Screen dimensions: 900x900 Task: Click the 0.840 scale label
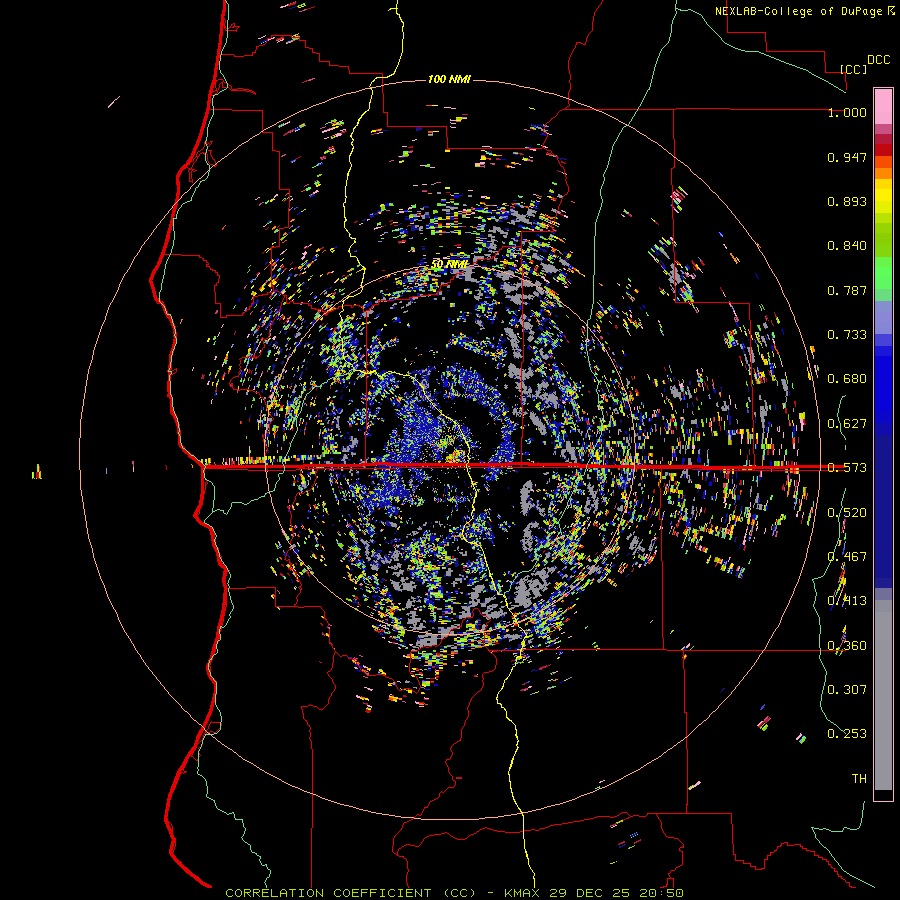[847, 246]
